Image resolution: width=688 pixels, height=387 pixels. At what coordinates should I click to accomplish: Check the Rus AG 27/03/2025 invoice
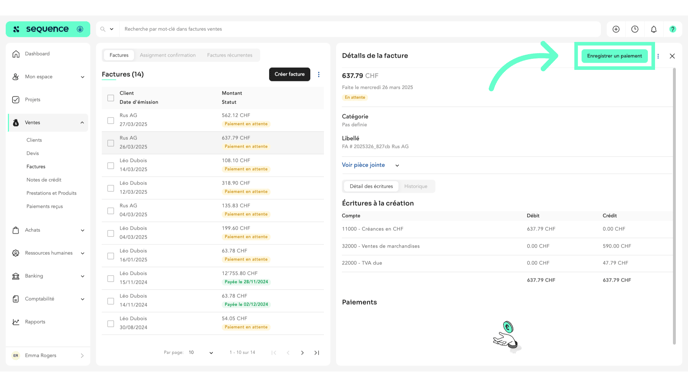[111, 120]
